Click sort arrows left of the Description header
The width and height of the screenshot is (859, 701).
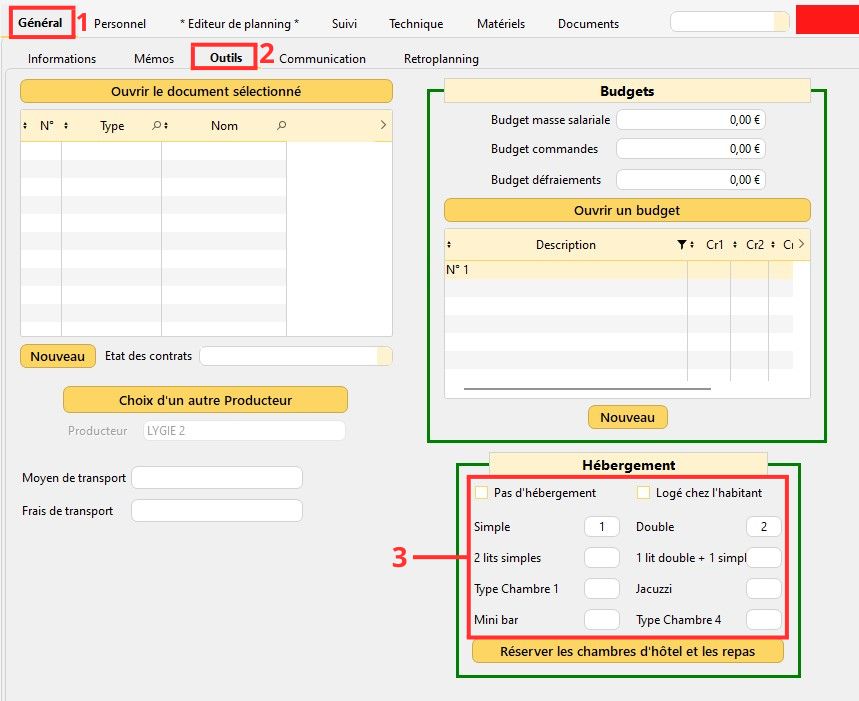(x=449, y=245)
